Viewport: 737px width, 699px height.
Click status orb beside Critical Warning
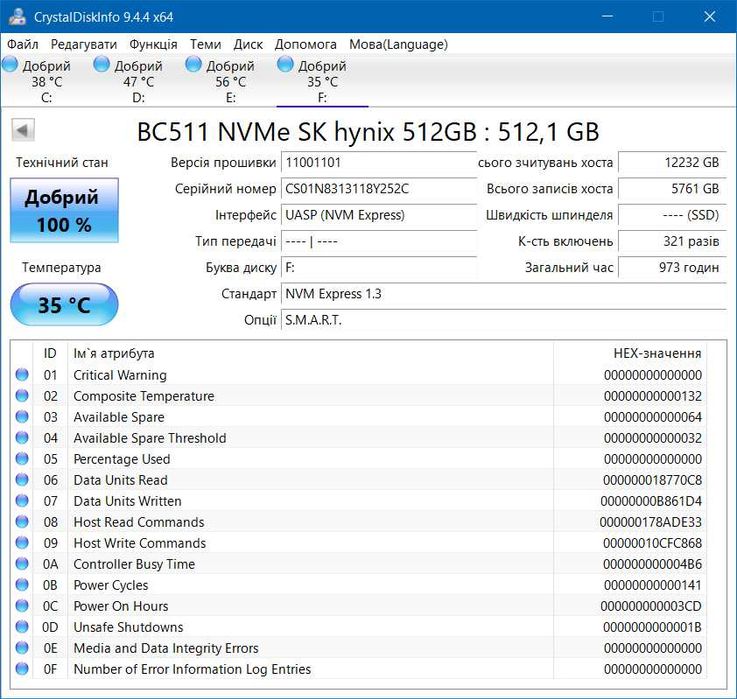pos(22,375)
